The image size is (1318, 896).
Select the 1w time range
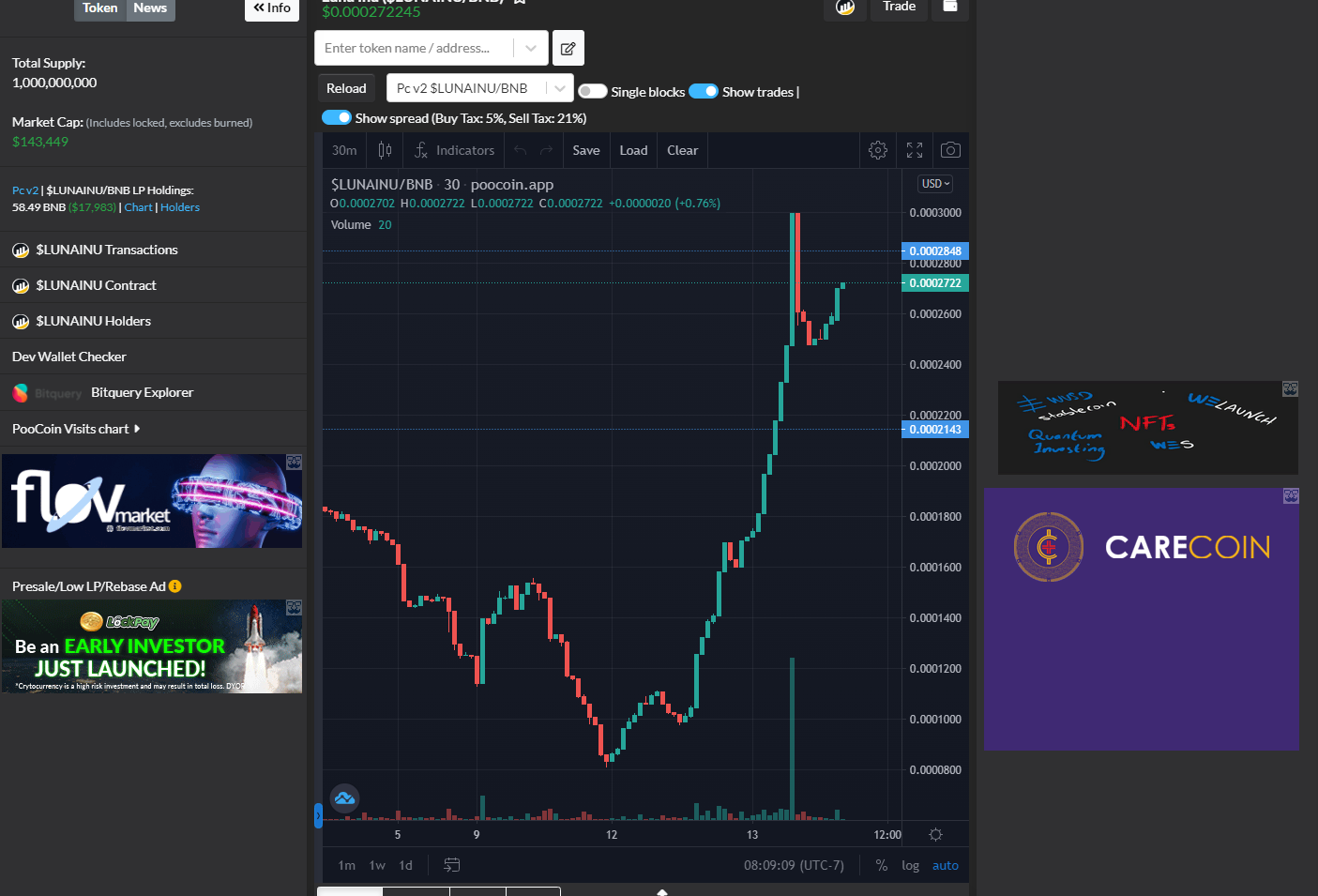point(377,865)
